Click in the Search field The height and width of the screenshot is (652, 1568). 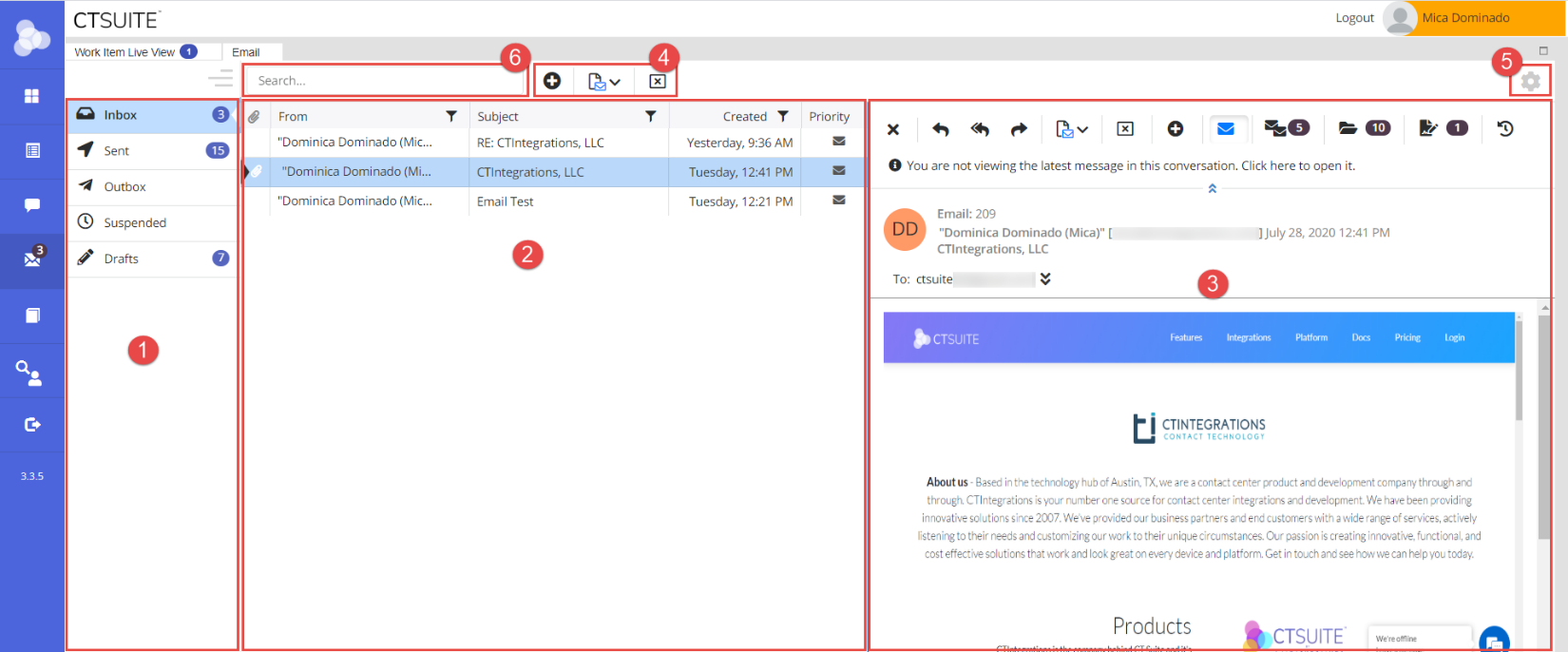point(386,81)
